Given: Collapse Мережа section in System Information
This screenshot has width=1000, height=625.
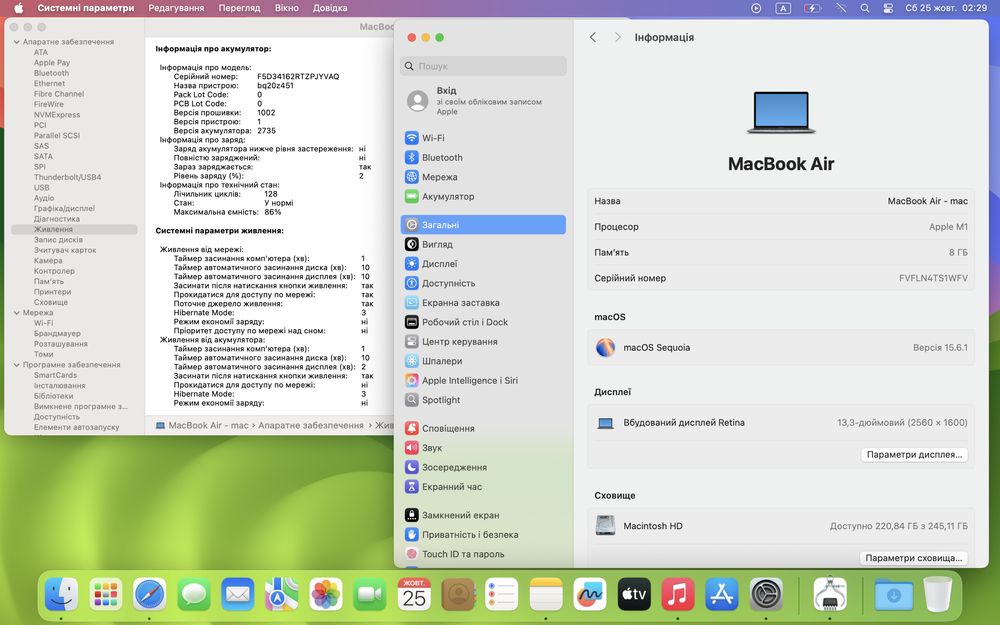Looking at the screenshot, I should [x=17, y=312].
